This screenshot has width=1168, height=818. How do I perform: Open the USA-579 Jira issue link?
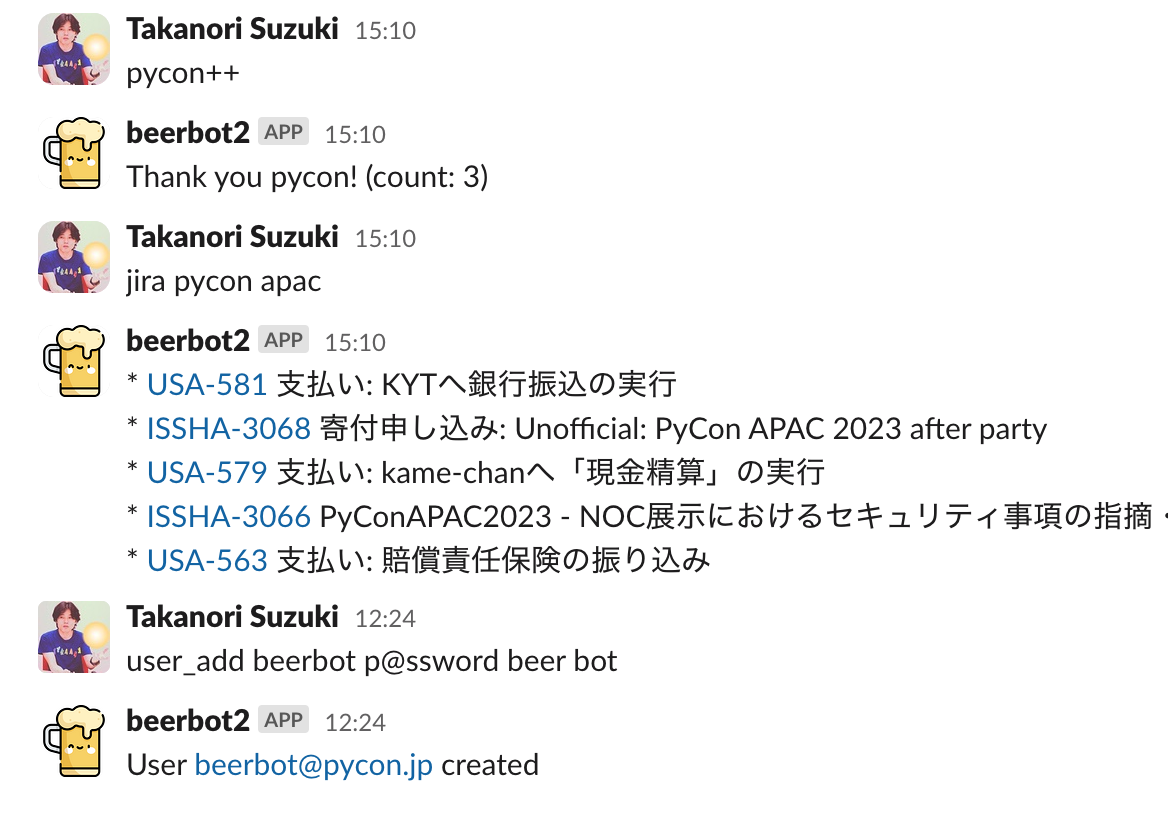(207, 472)
